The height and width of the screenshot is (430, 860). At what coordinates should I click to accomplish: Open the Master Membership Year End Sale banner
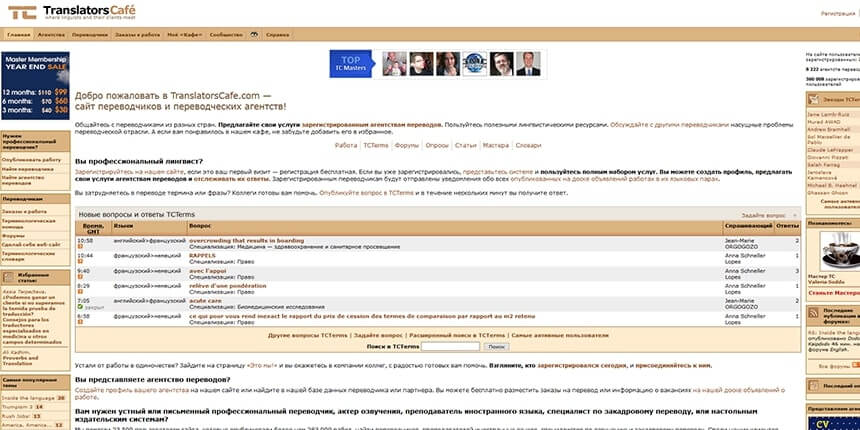pyautogui.click(x=35, y=85)
